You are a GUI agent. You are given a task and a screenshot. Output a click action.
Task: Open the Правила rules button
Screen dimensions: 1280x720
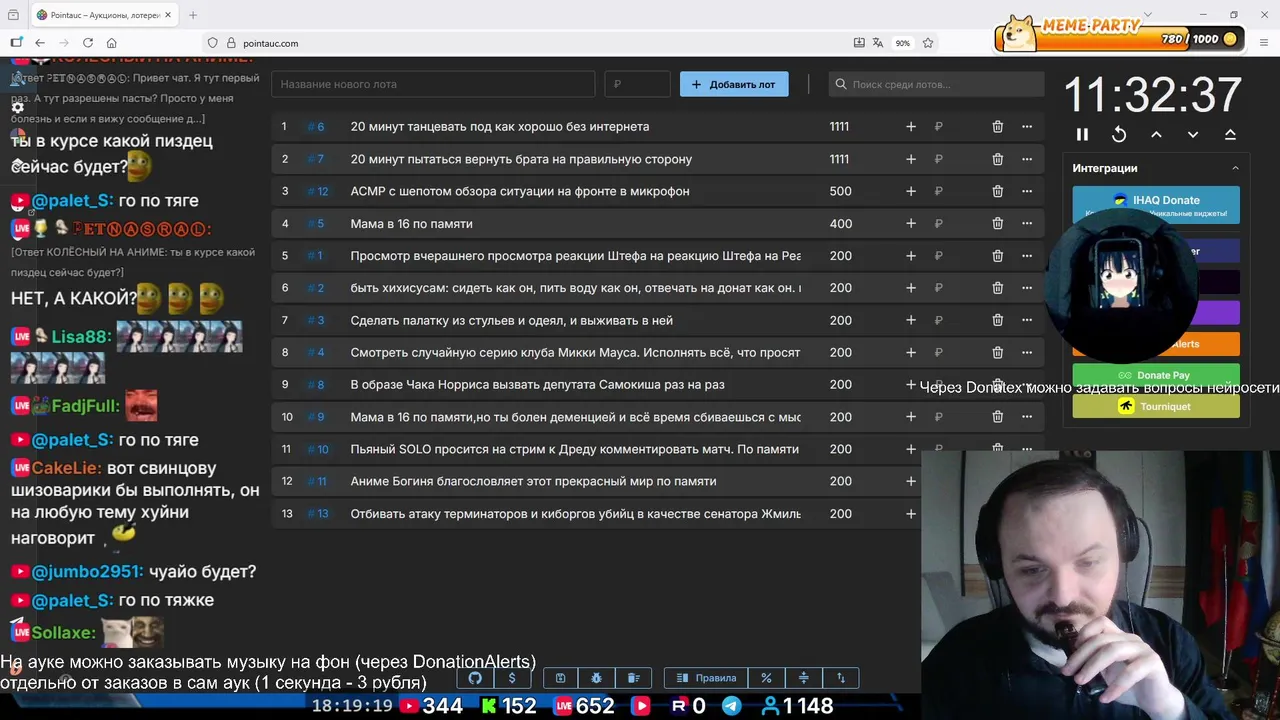[x=706, y=678]
